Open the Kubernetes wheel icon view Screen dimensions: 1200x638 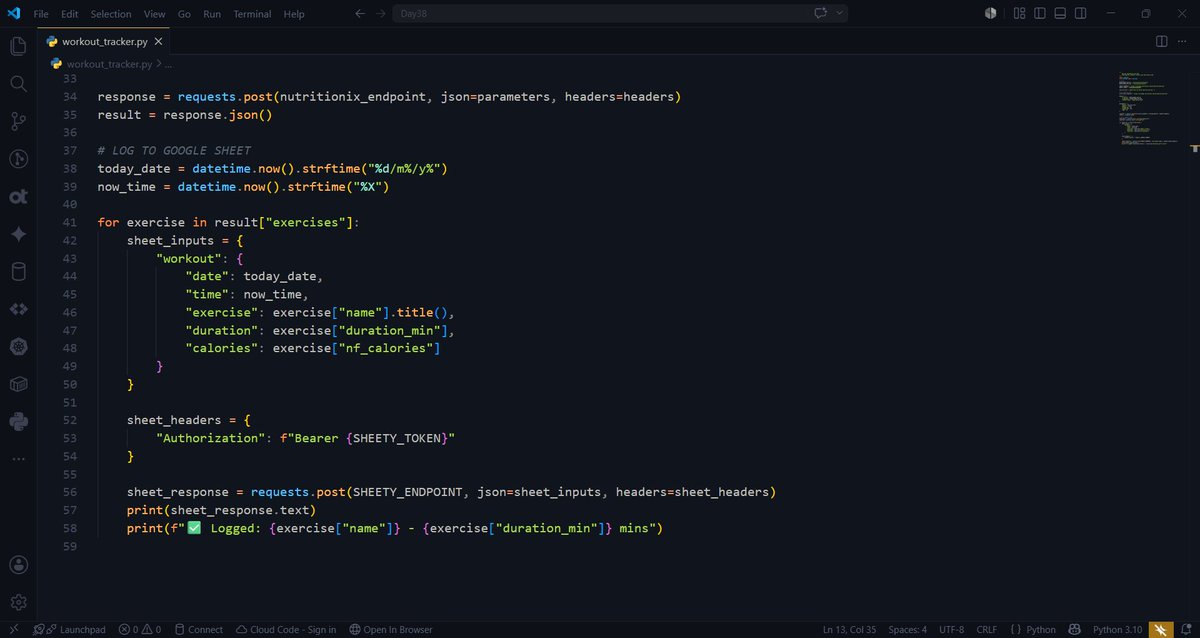point(18,347)
